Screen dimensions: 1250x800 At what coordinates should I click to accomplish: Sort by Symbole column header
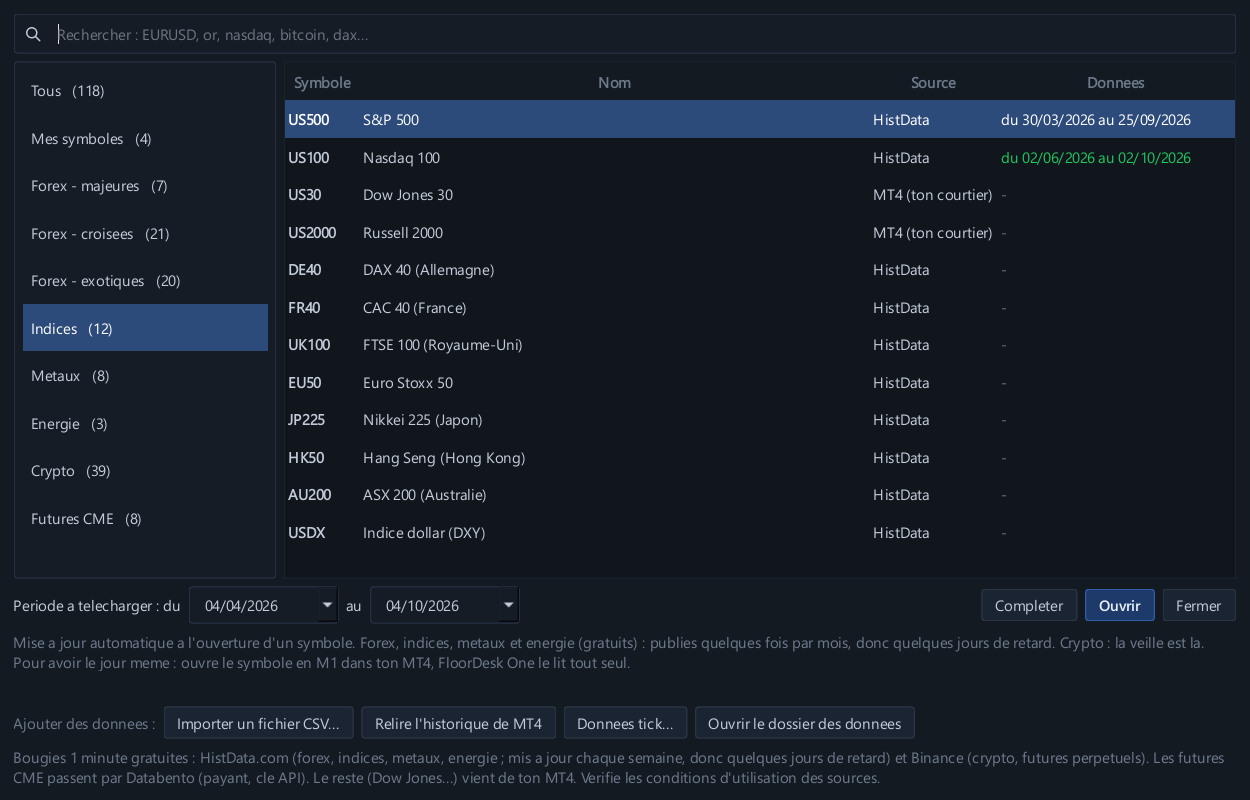pyautogui.click(x=322, y=83)
